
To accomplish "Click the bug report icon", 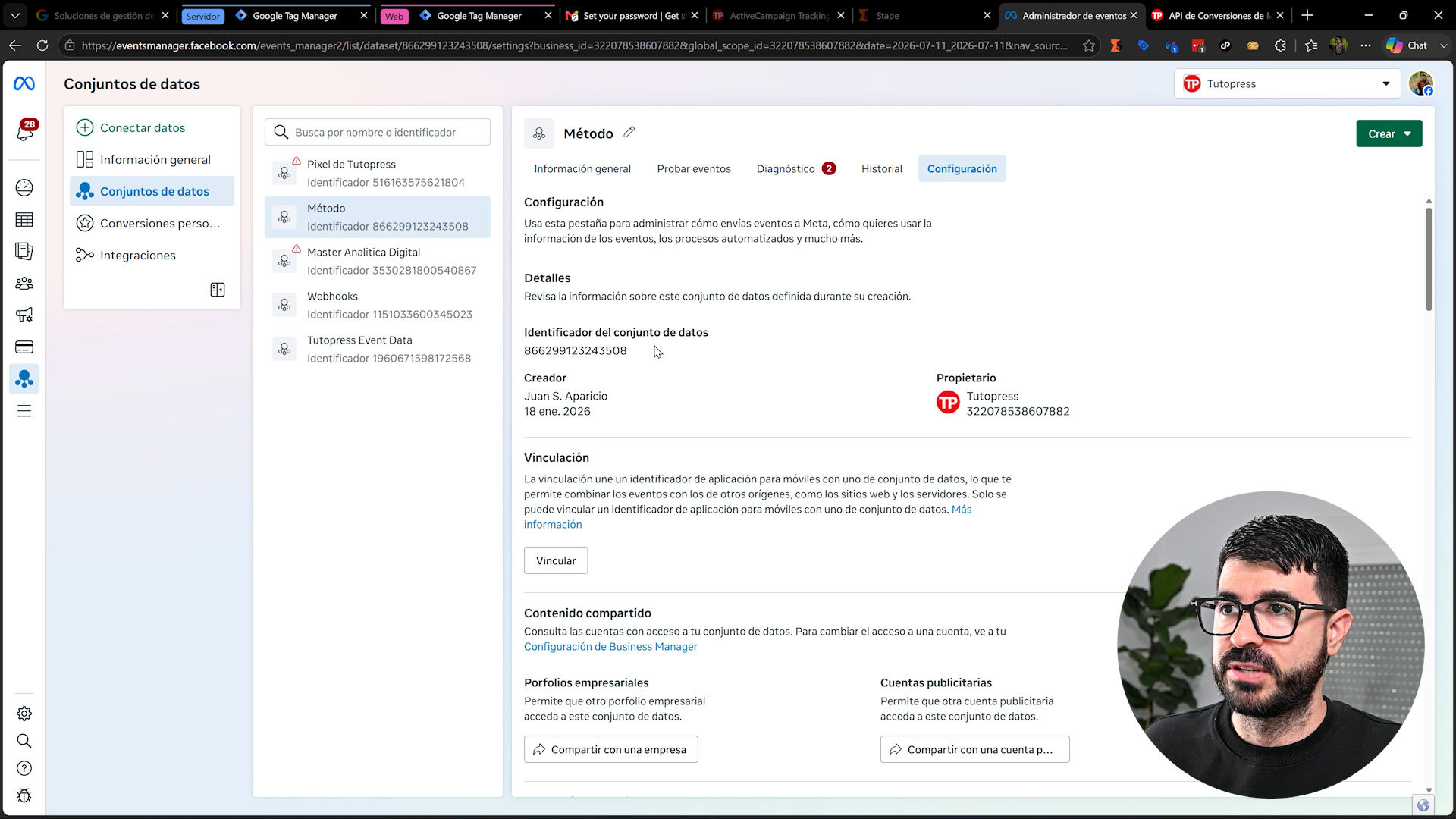I will 24,795.
